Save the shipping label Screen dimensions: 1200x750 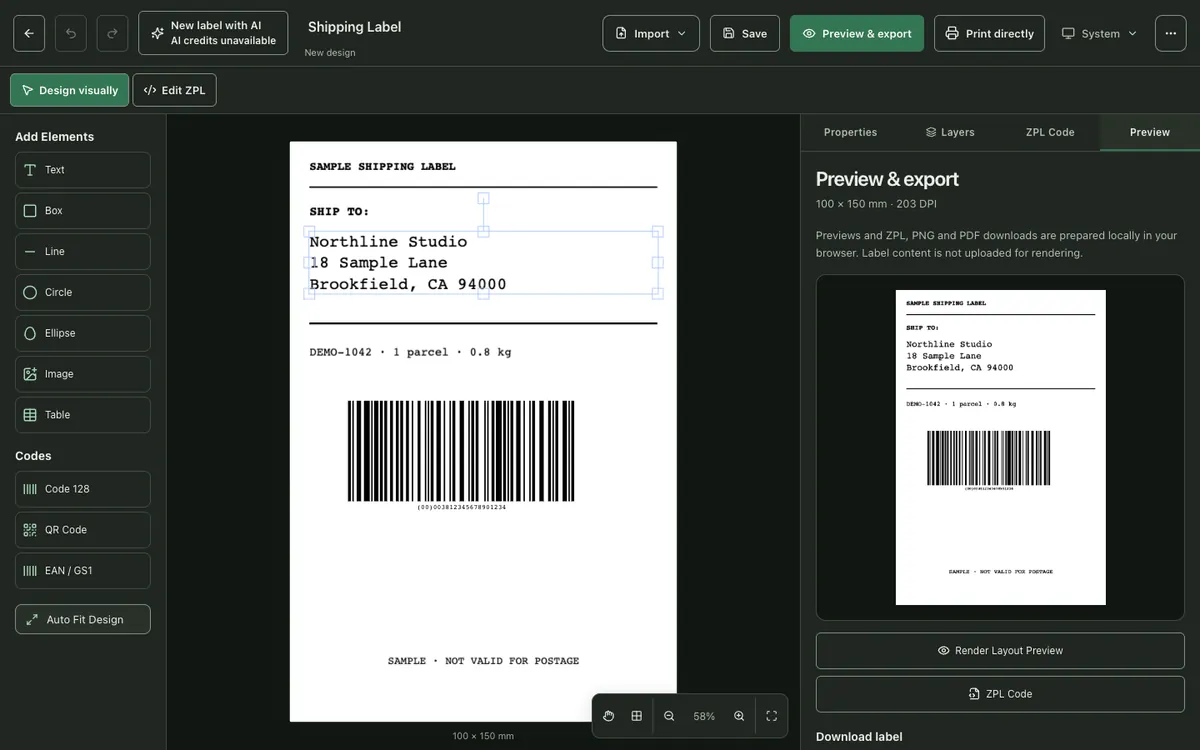click(745, 33)
